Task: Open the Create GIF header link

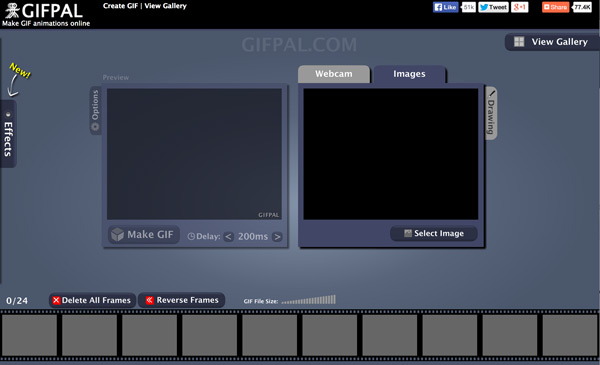Action: point(120,6)
